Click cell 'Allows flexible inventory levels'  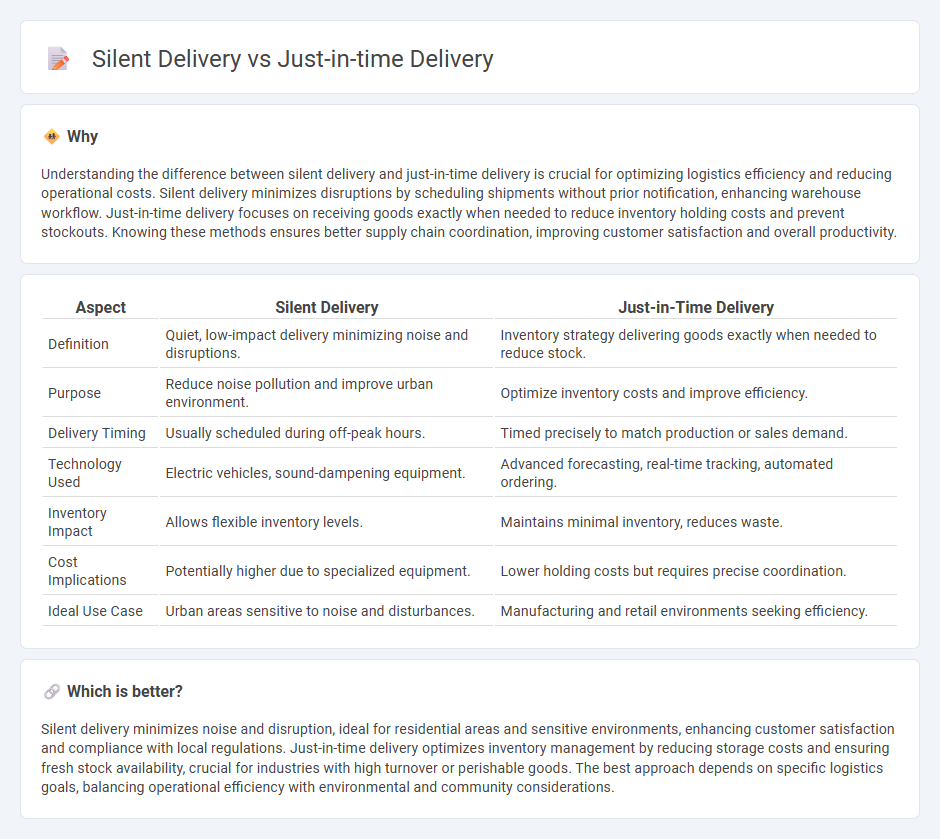pos(327,522)
